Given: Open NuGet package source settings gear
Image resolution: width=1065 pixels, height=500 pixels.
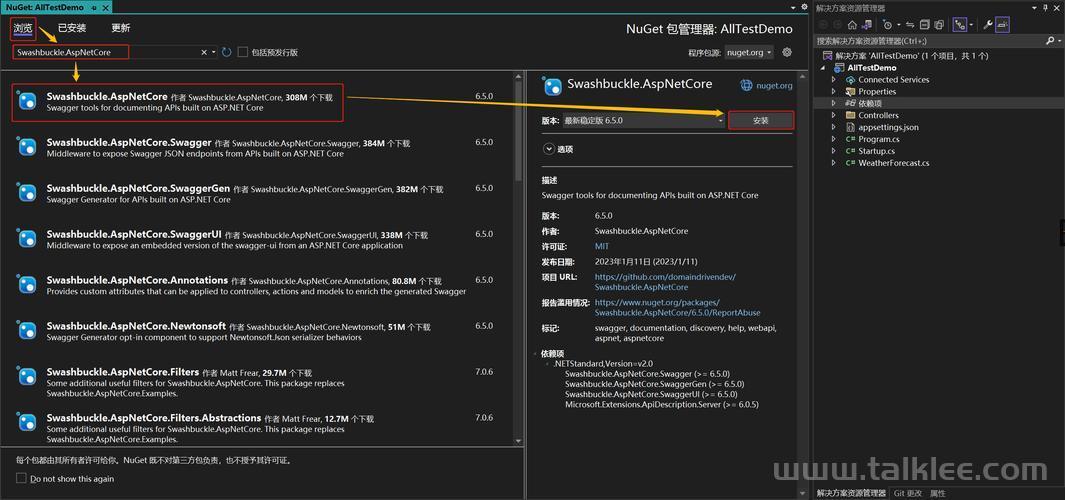Looking at the screenshot, I should pyautogui.click(x=787, y=52).
